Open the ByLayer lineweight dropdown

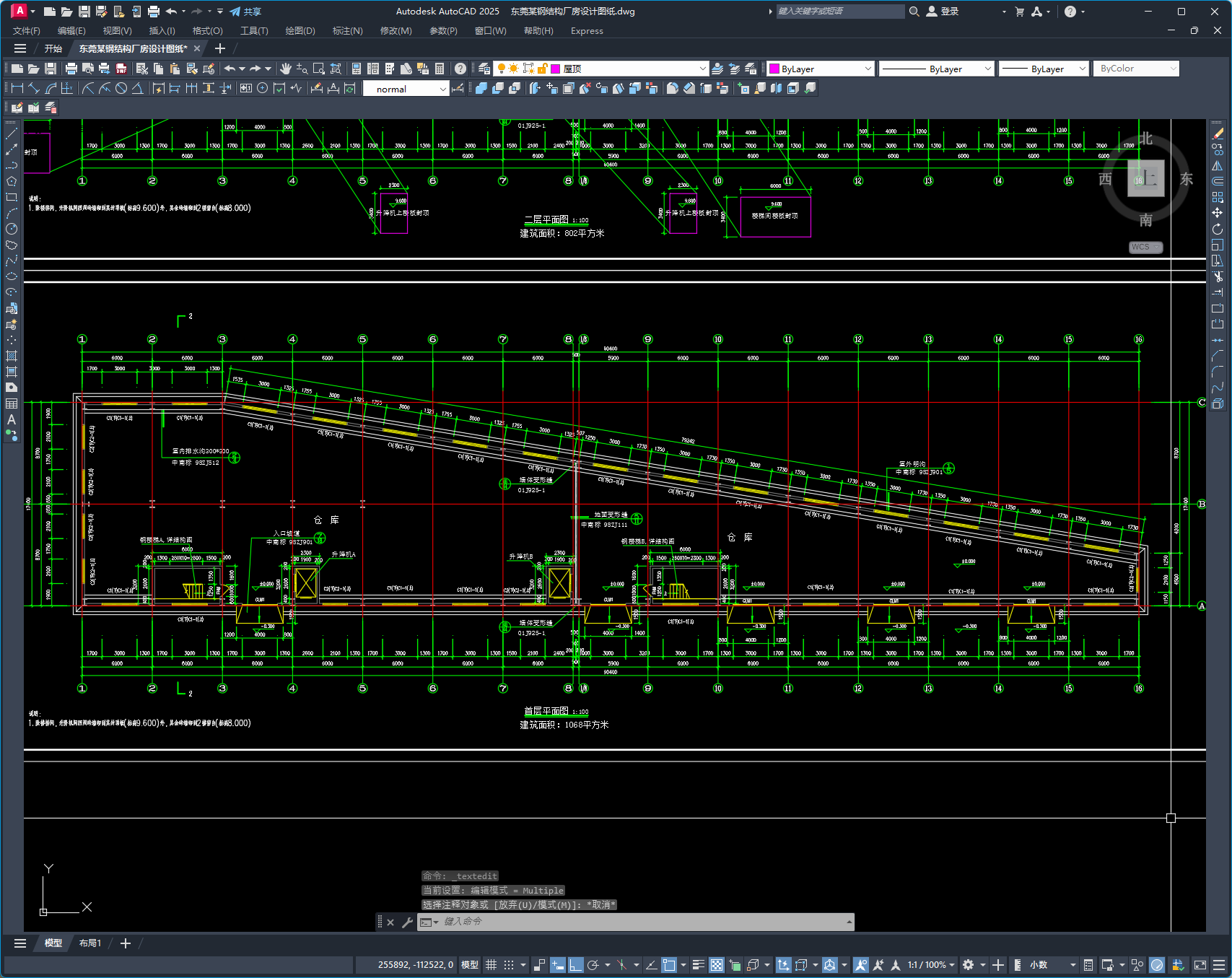tap(1044, 69)
